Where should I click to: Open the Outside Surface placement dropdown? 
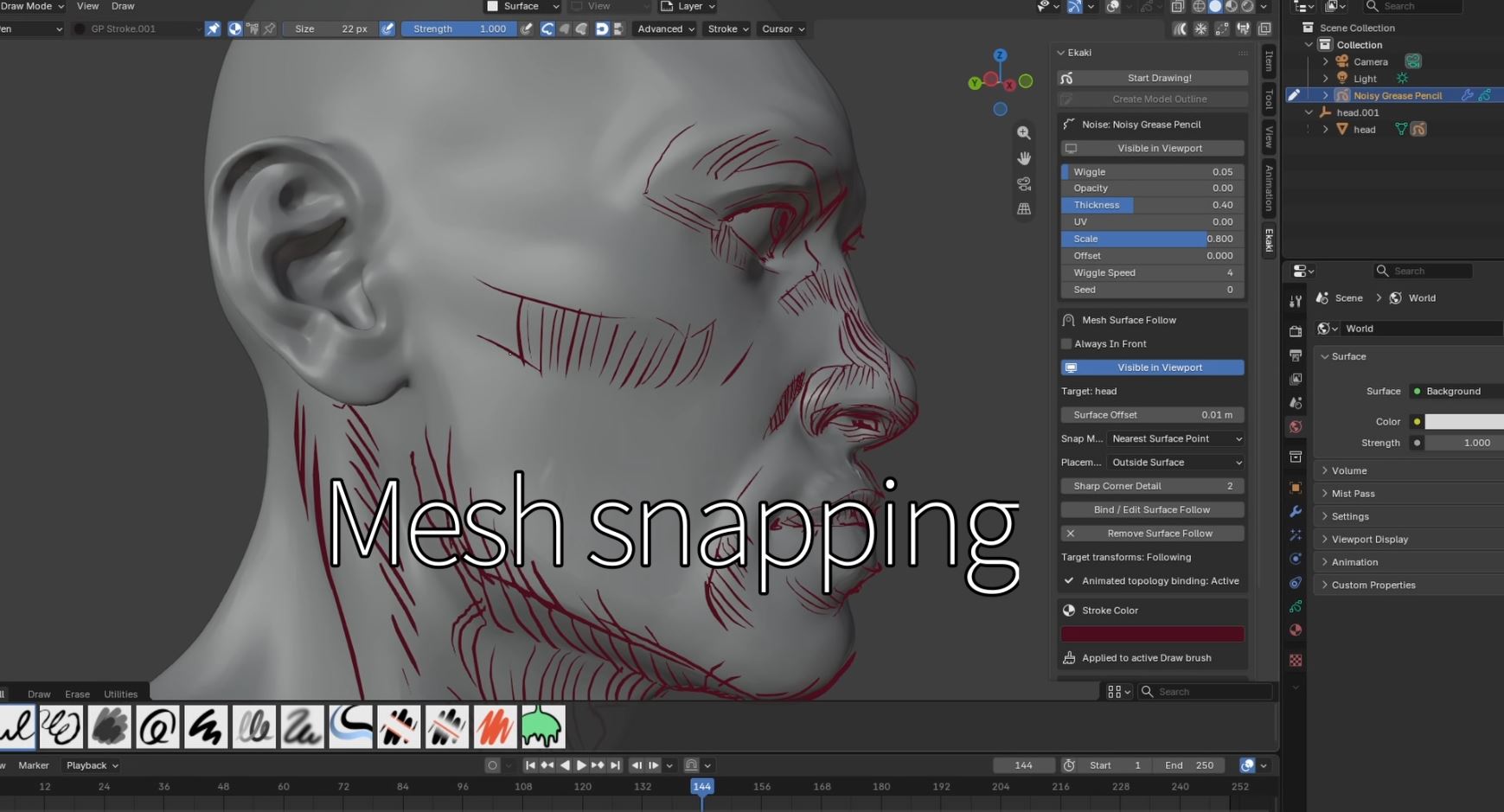[x=1175, y=463]
